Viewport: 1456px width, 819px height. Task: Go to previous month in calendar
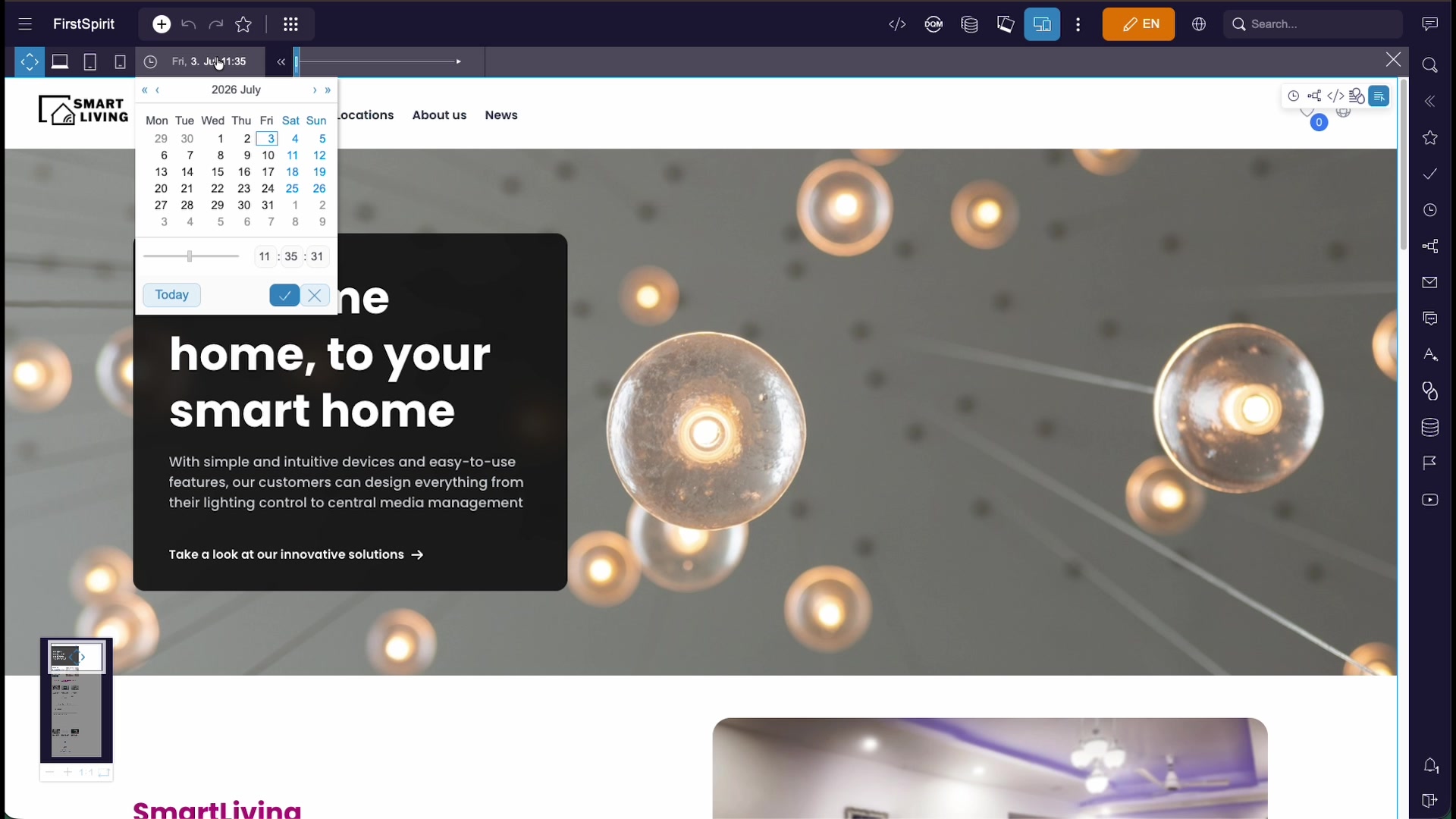157,89
